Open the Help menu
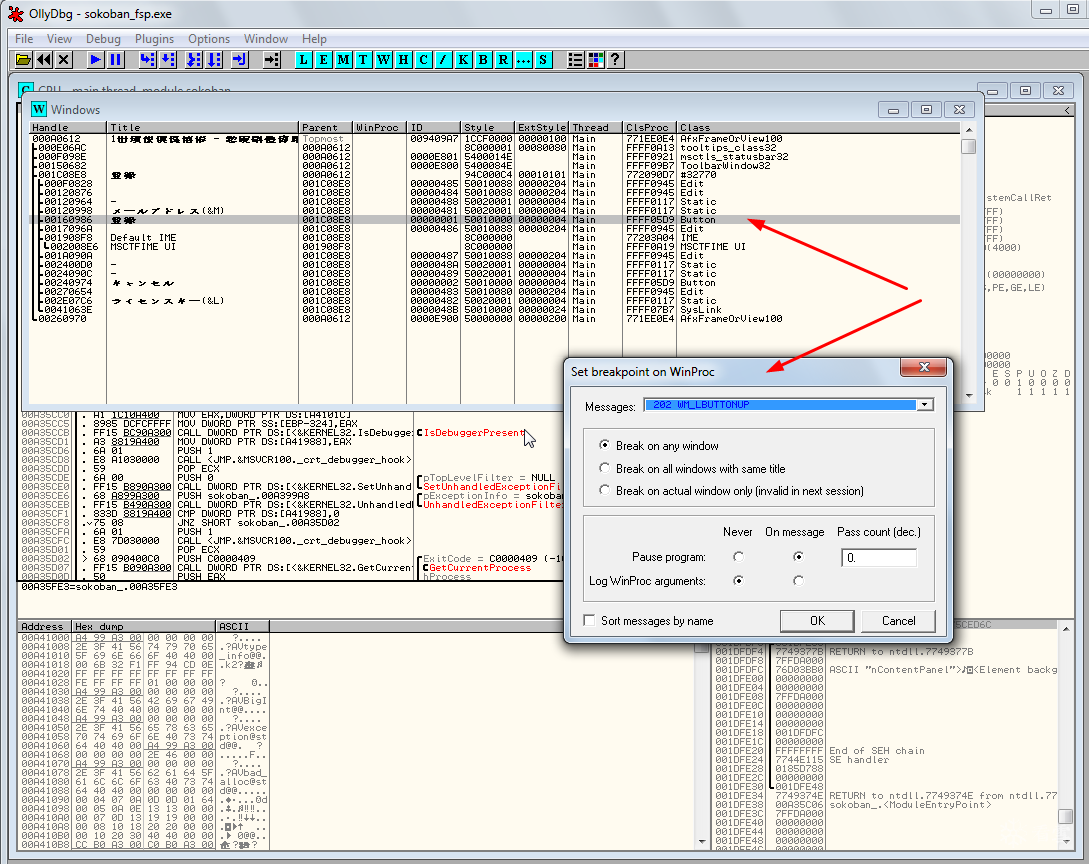1089x864 pixels. pos(314,39)
